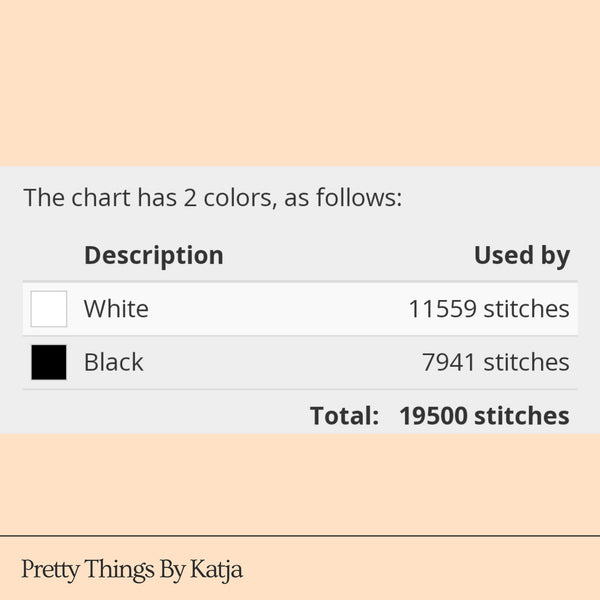Viewport: 600px width, 600px height.
Task: Click the horizontal divider line above the footer
Action: coord(300,536)
